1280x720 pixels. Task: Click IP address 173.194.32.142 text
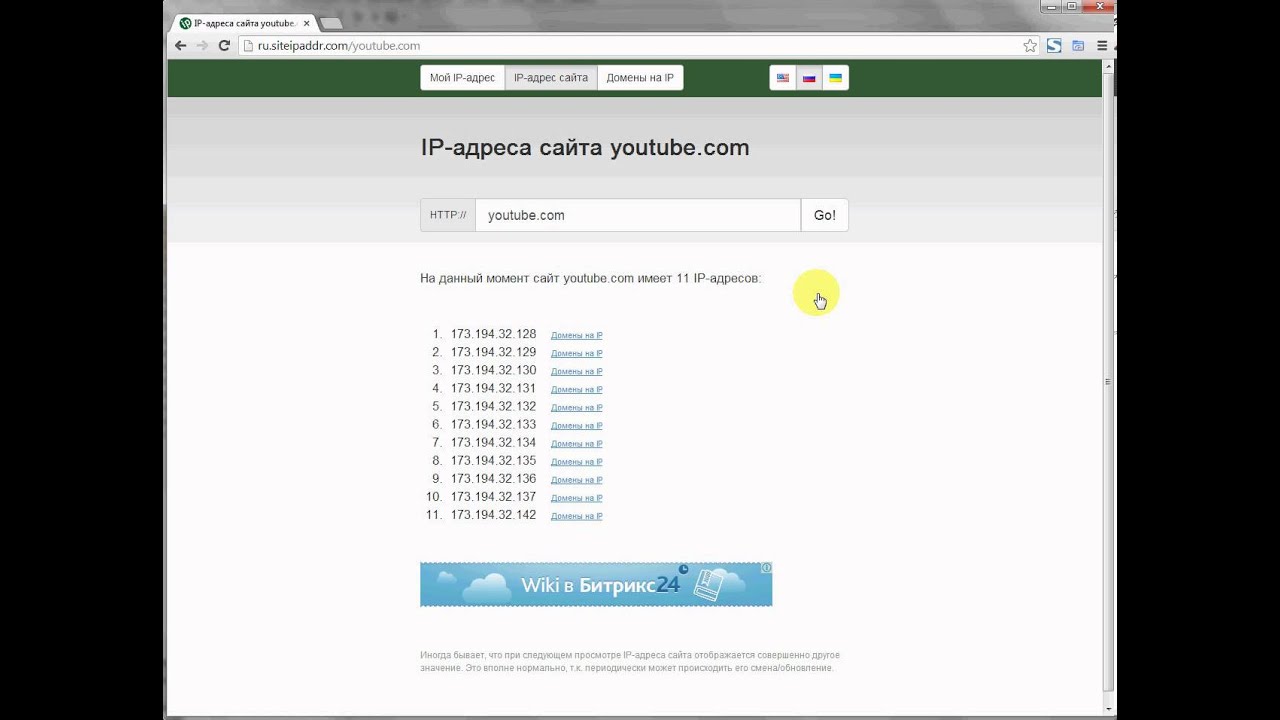(493, 515)
